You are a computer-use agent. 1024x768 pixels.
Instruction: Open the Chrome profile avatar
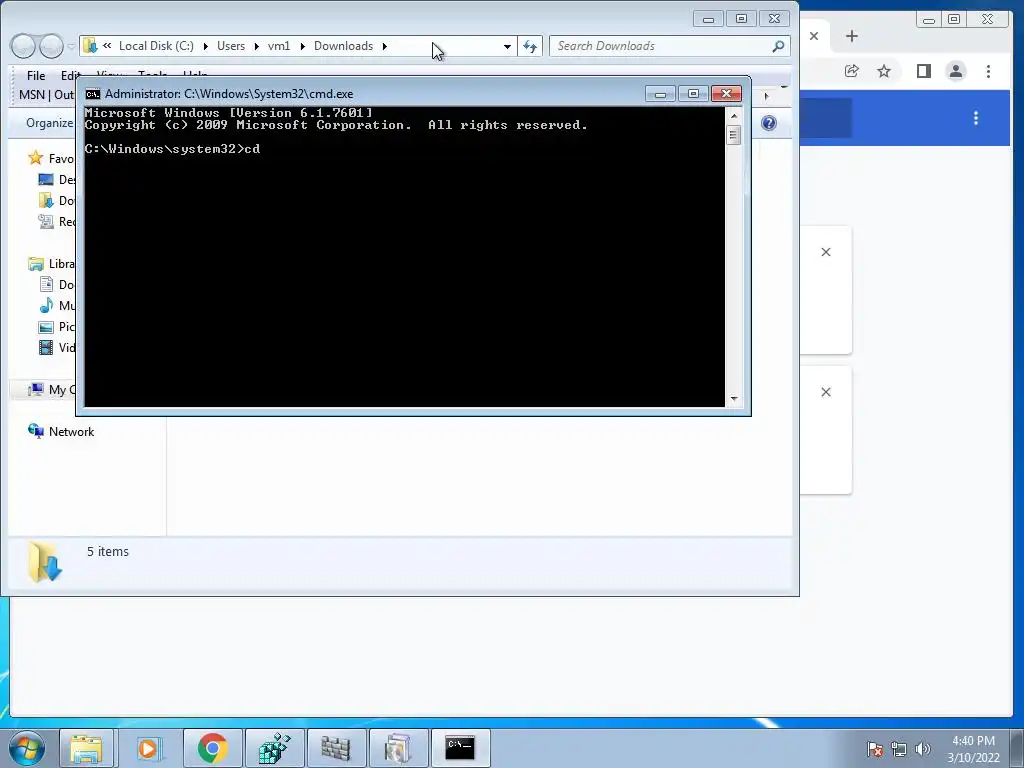pyautogui.click(x=955, y=71)
